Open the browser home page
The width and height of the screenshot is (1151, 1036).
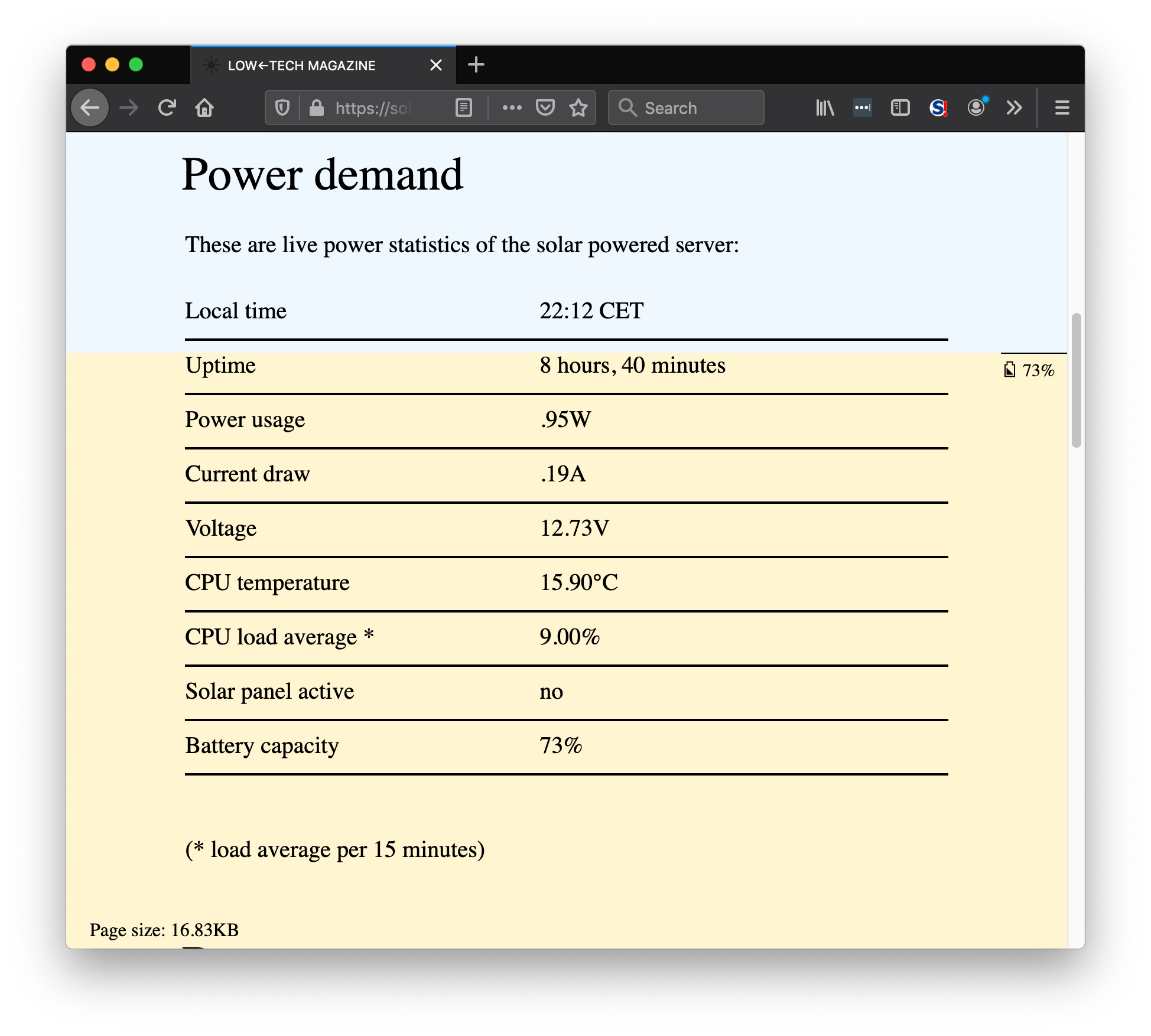pos(204,108)
